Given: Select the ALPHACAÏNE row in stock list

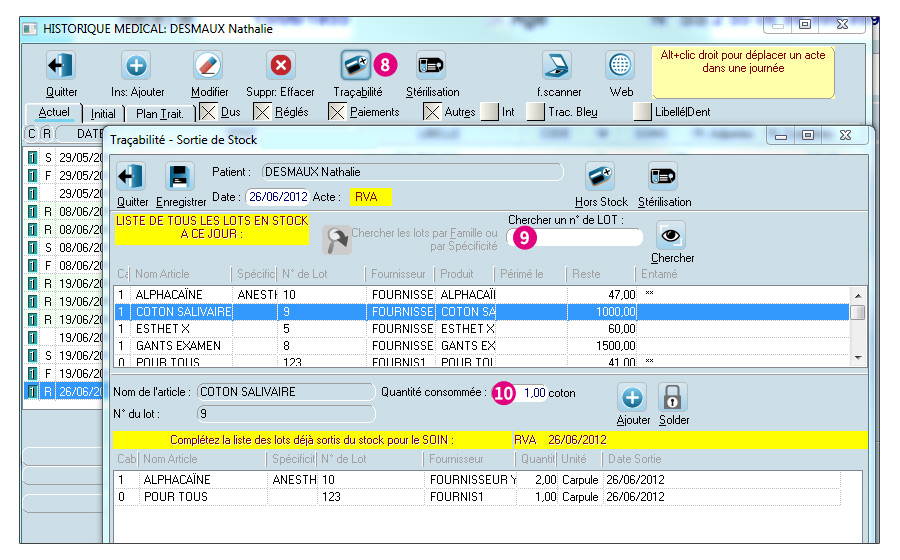Looking at the screenshot, I should click(482, 294).
